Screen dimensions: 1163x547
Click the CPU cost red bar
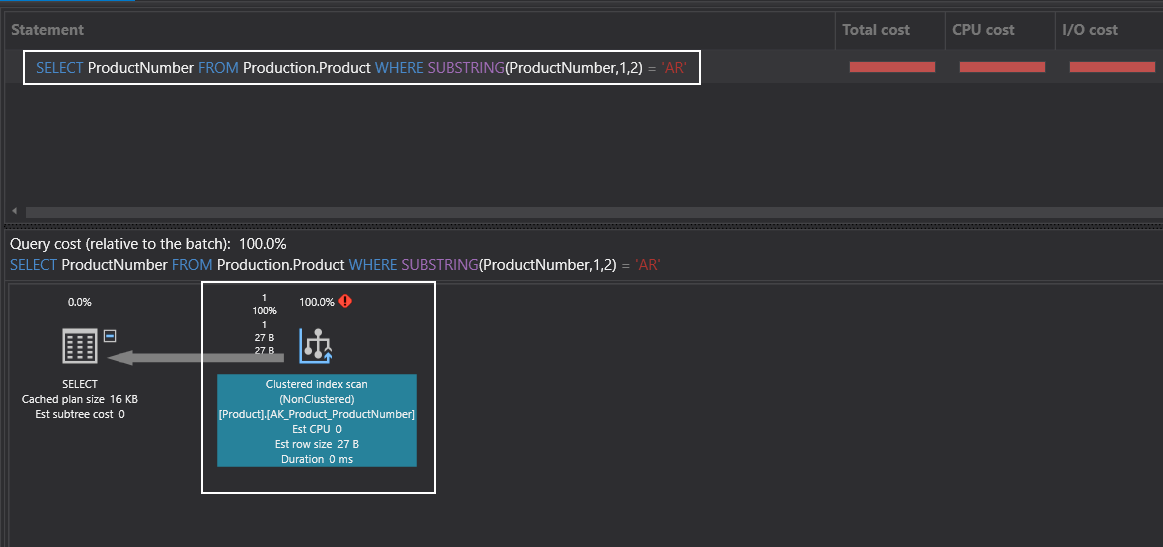click(1002, 67)
